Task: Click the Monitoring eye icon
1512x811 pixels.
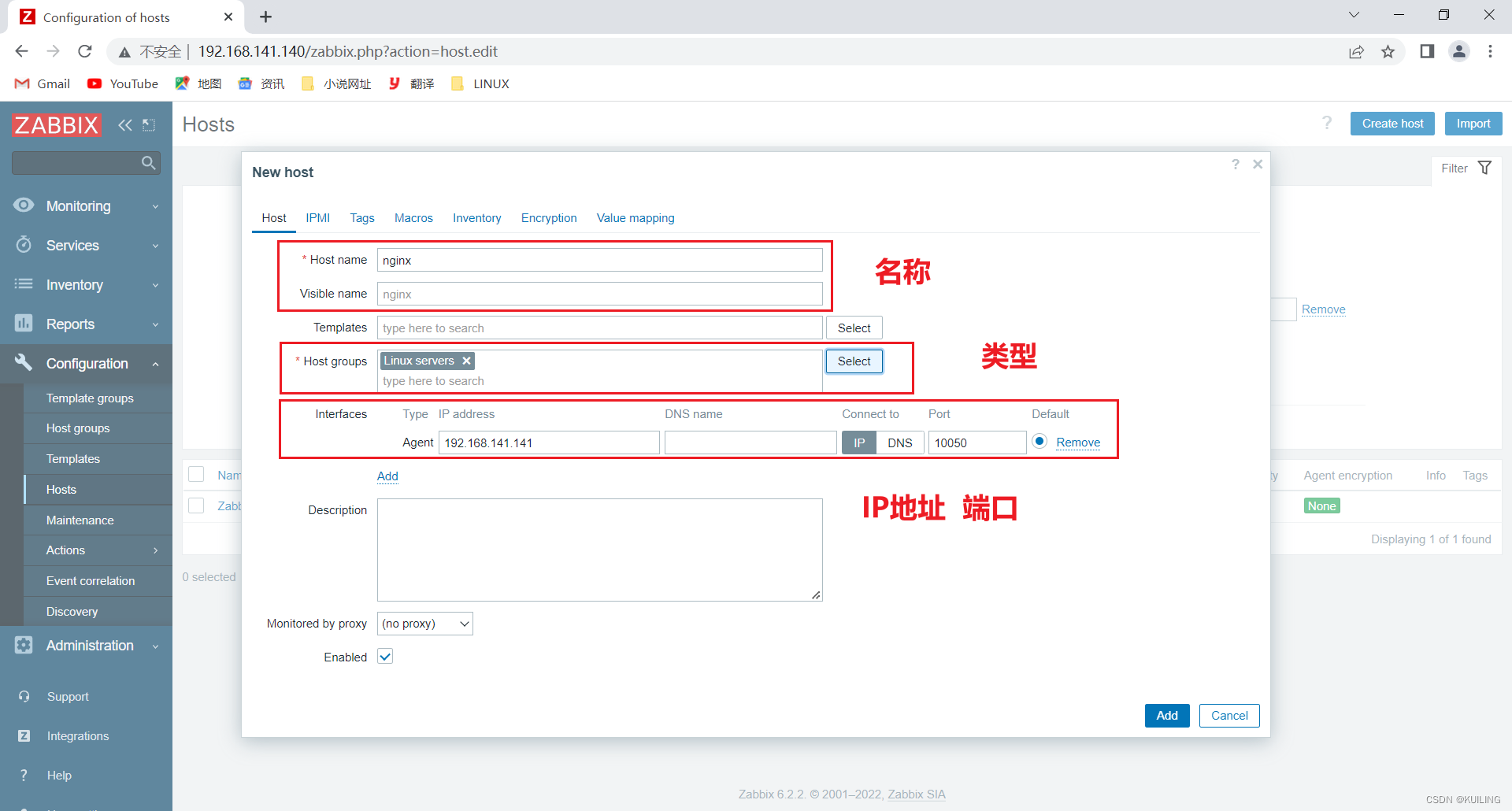Action: pyautogui.click(x=24, y=206)
